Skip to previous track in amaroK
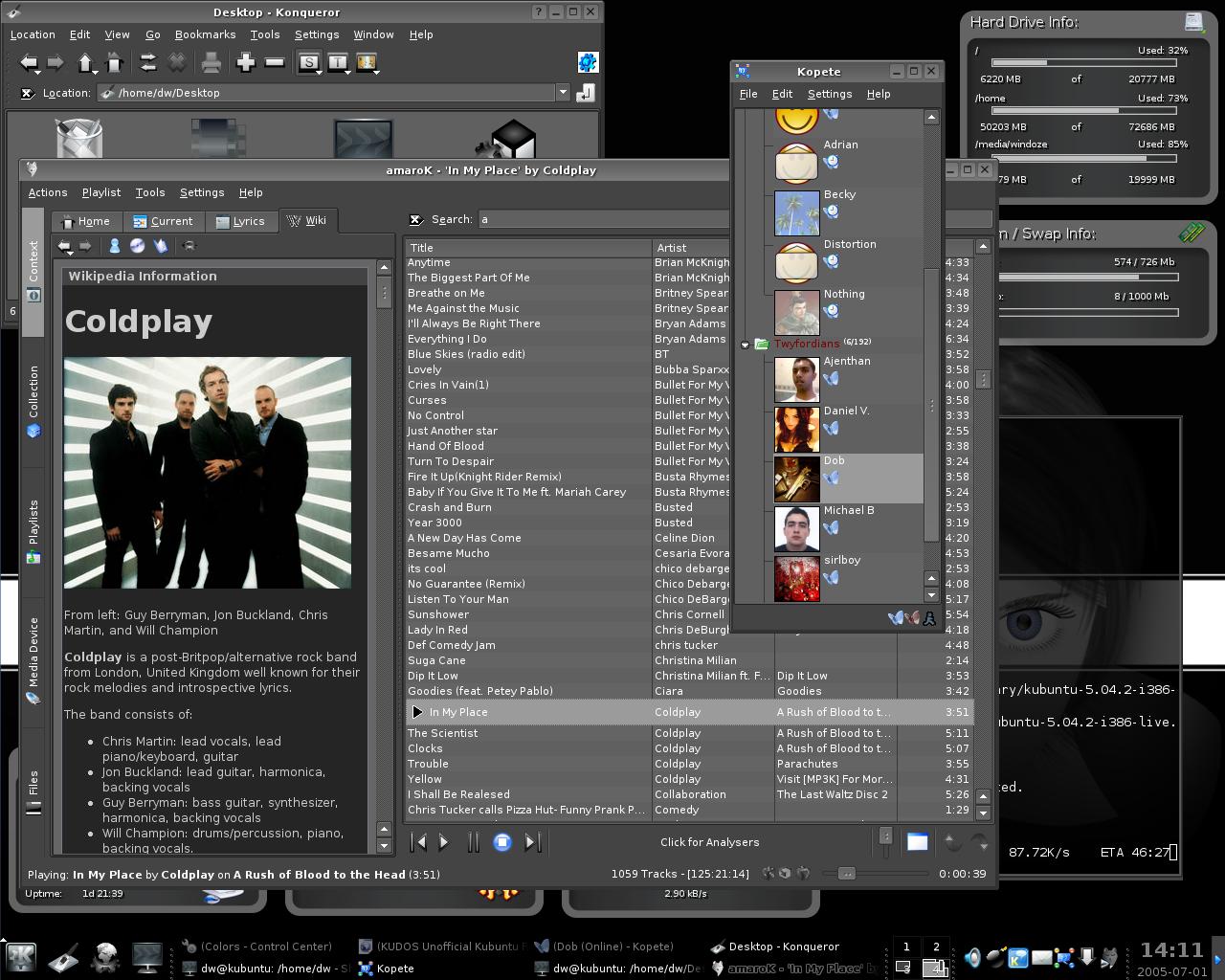1225x980 pixels. [x=418, y=842]
